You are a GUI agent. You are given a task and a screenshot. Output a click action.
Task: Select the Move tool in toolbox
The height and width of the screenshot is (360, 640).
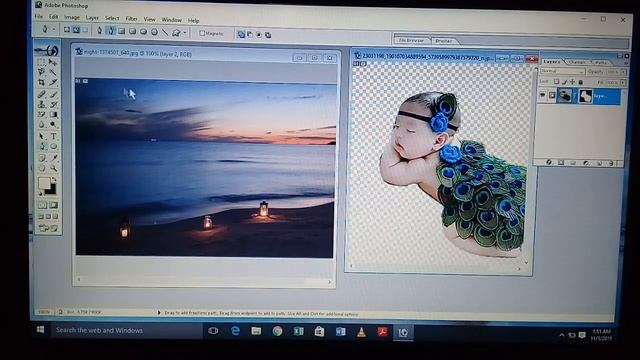[x=53, y=62]
